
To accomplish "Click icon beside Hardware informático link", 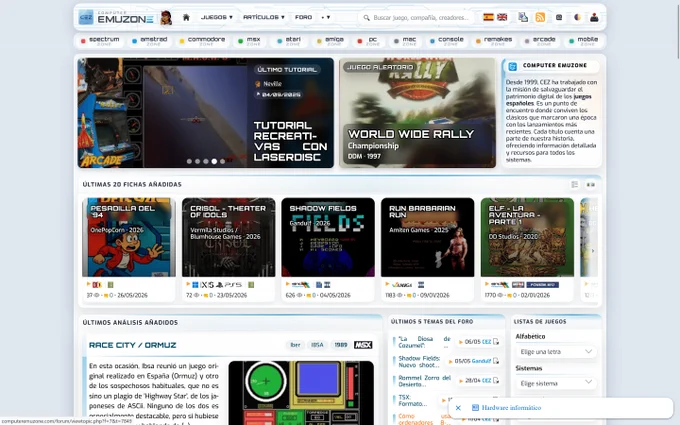I will (x=475, y=408).
